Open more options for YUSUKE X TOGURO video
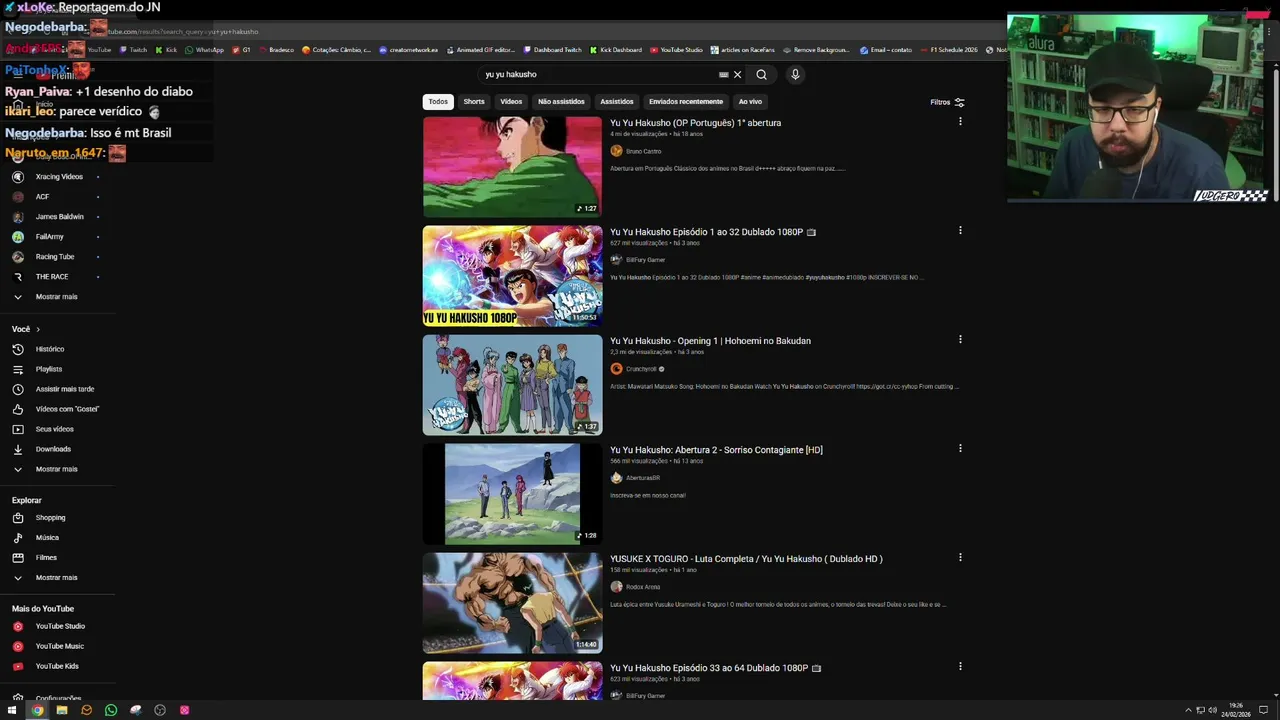 click(960, 557)
